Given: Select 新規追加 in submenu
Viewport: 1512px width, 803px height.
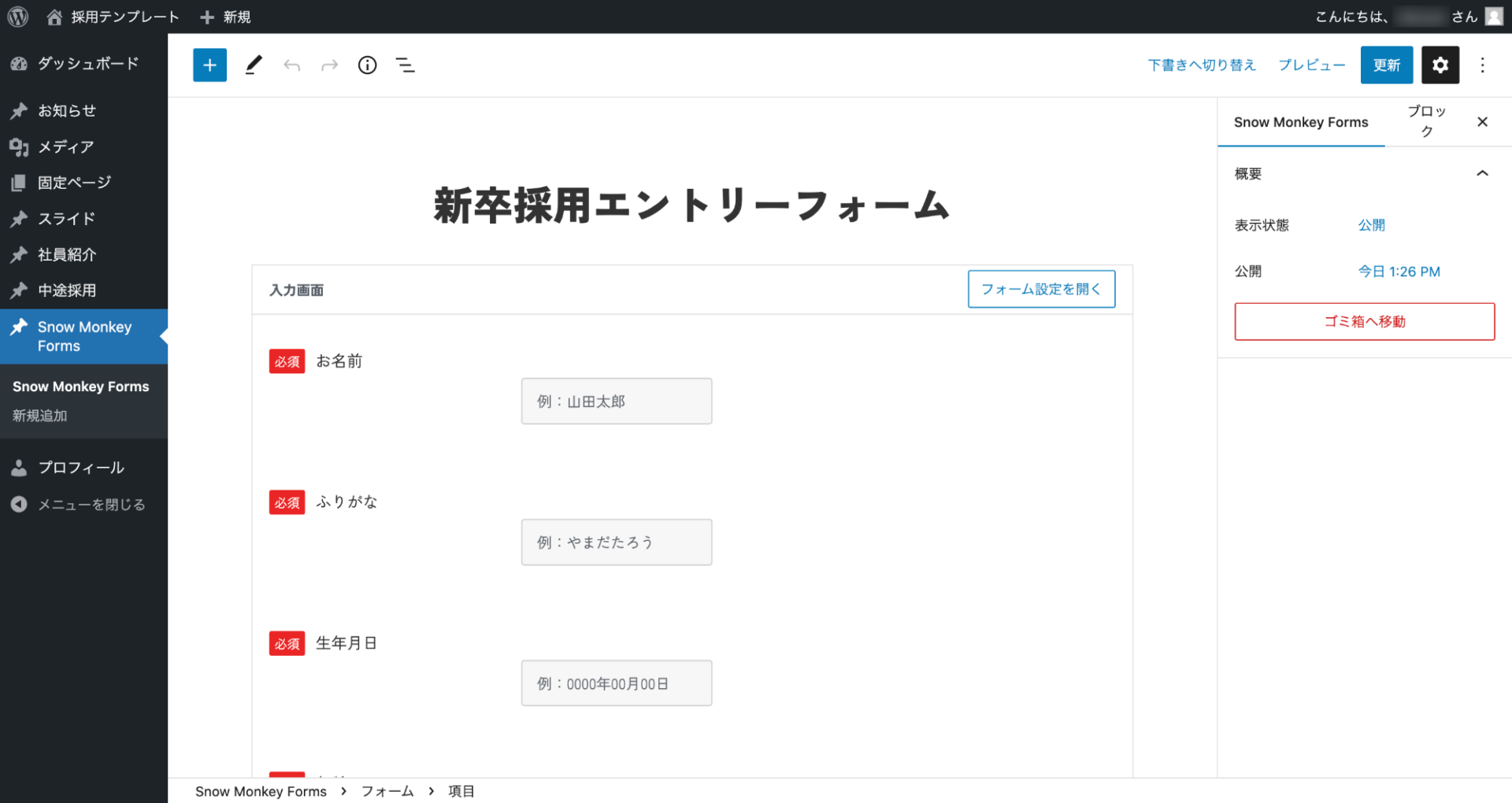Looking at the screenshot, I should 39,416.
